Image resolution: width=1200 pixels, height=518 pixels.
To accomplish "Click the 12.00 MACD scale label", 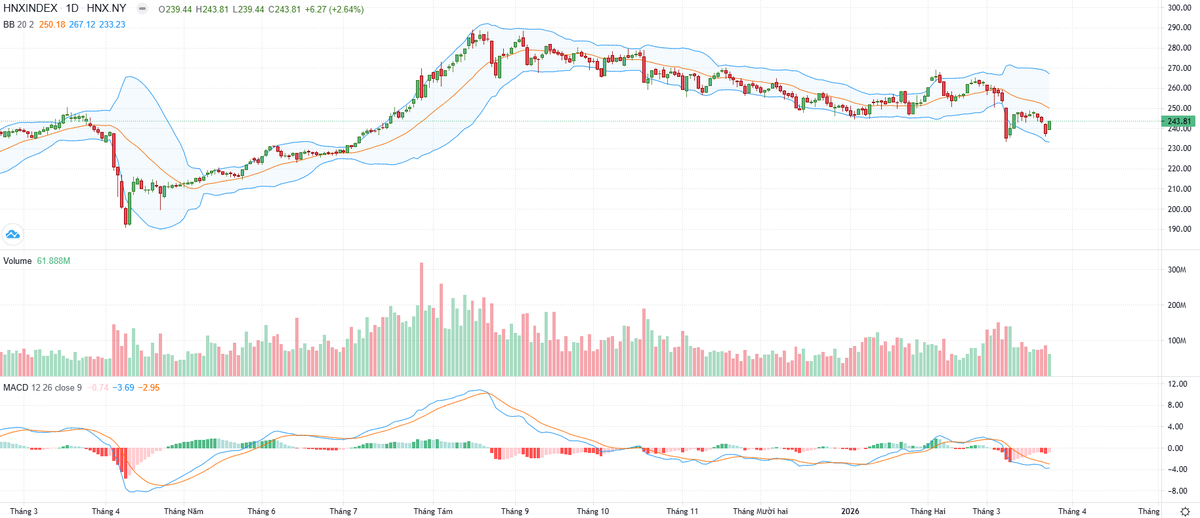I will click(x=1179, y=384).
